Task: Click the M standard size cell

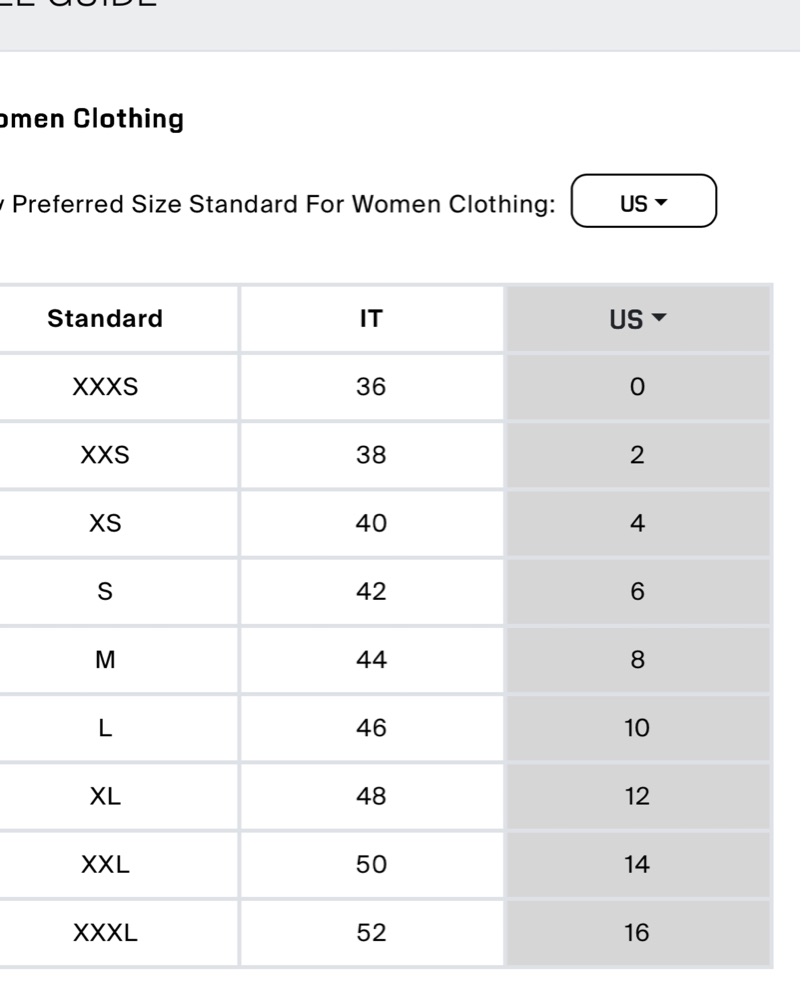Action: point(105,659)
